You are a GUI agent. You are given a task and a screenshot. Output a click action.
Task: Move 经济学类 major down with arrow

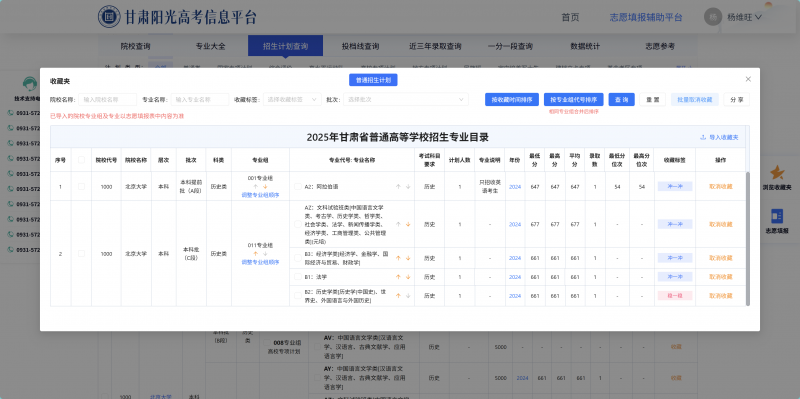408,258
